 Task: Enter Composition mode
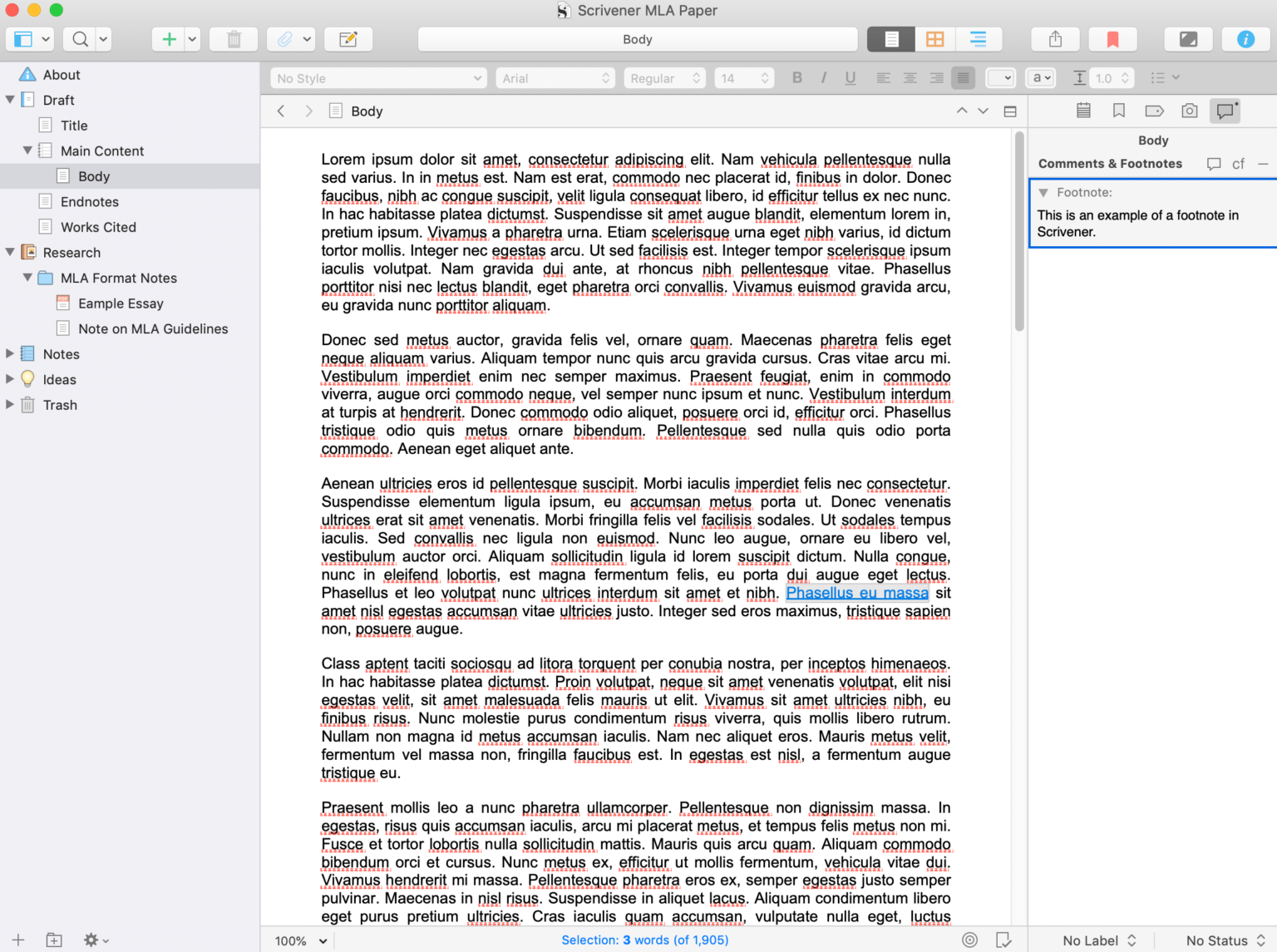tap(1188, 38)
